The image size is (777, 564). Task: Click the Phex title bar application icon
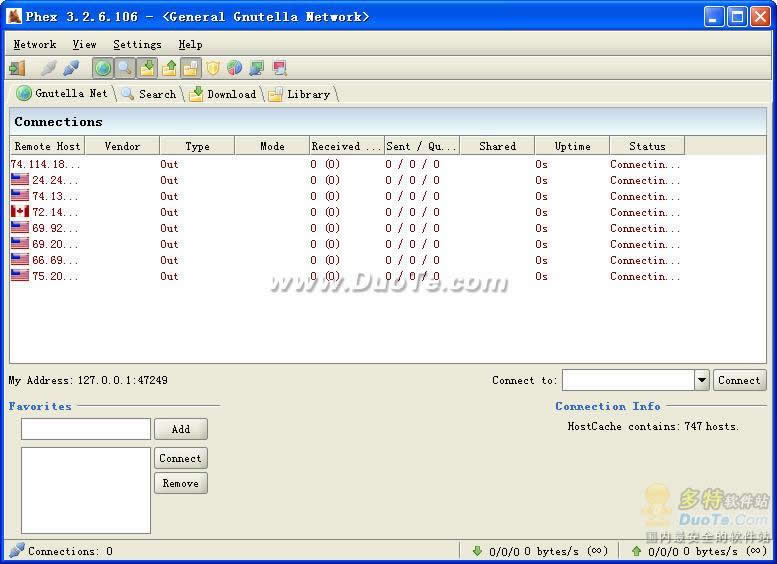14,16
